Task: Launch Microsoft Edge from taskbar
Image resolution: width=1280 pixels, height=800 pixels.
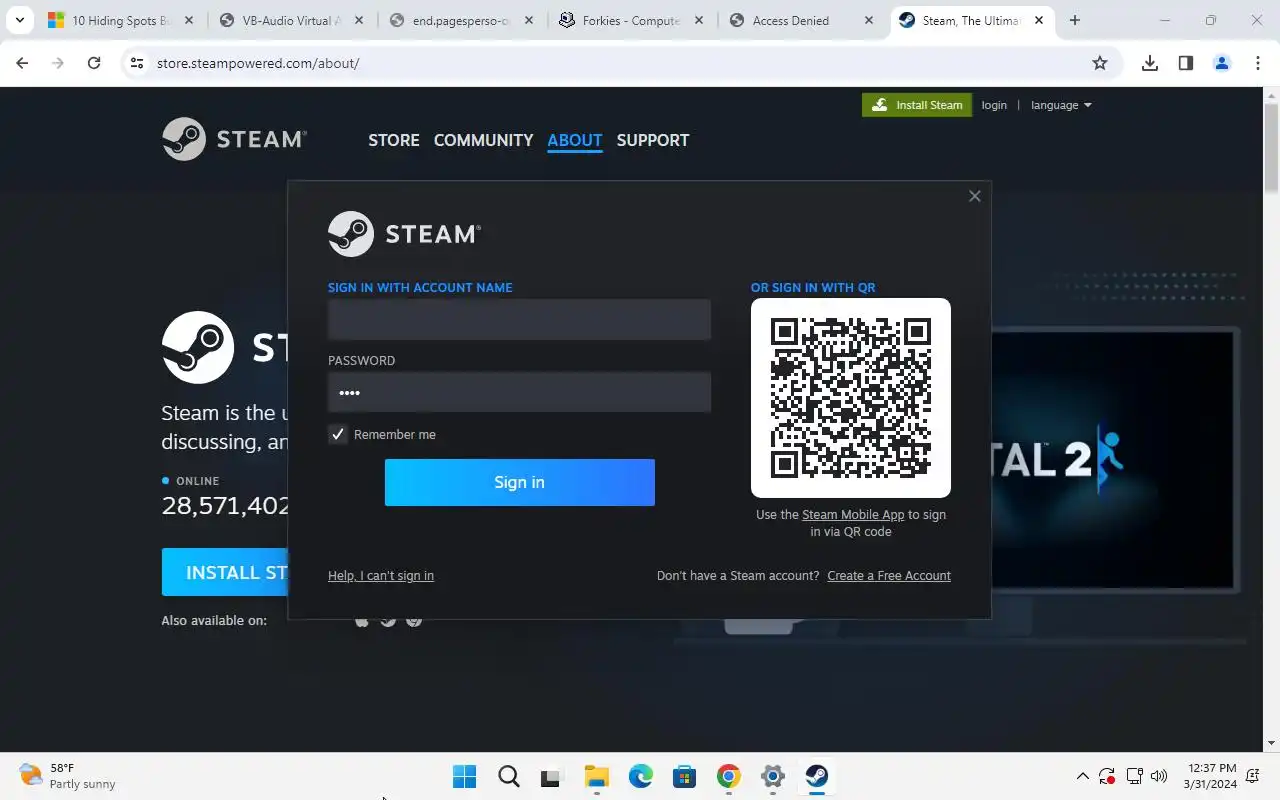Action: (641, 776)
